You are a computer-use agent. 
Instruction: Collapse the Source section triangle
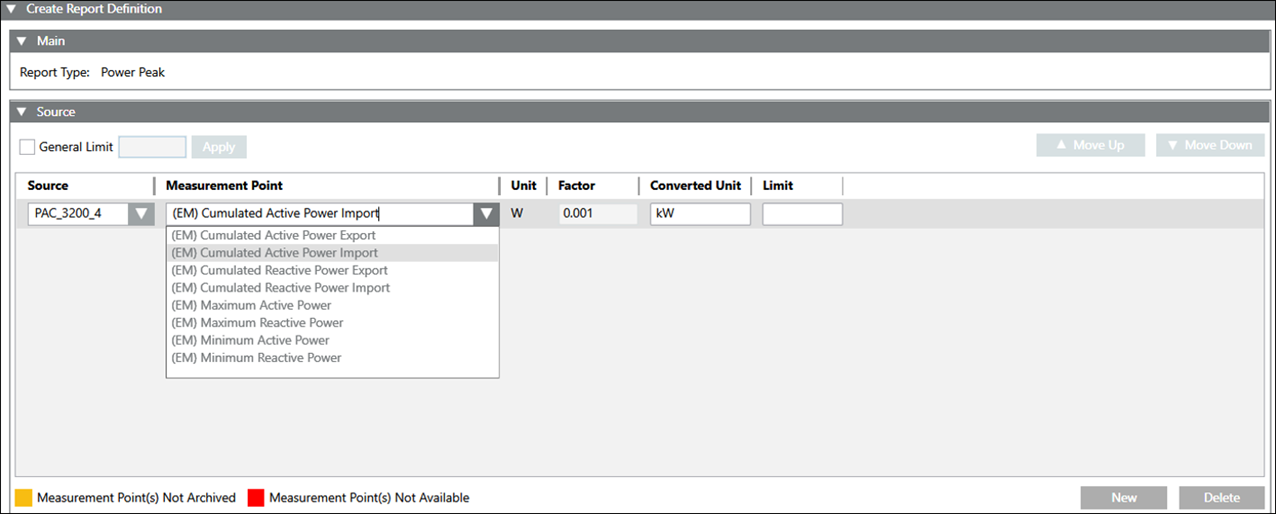(x=22, y=112)
